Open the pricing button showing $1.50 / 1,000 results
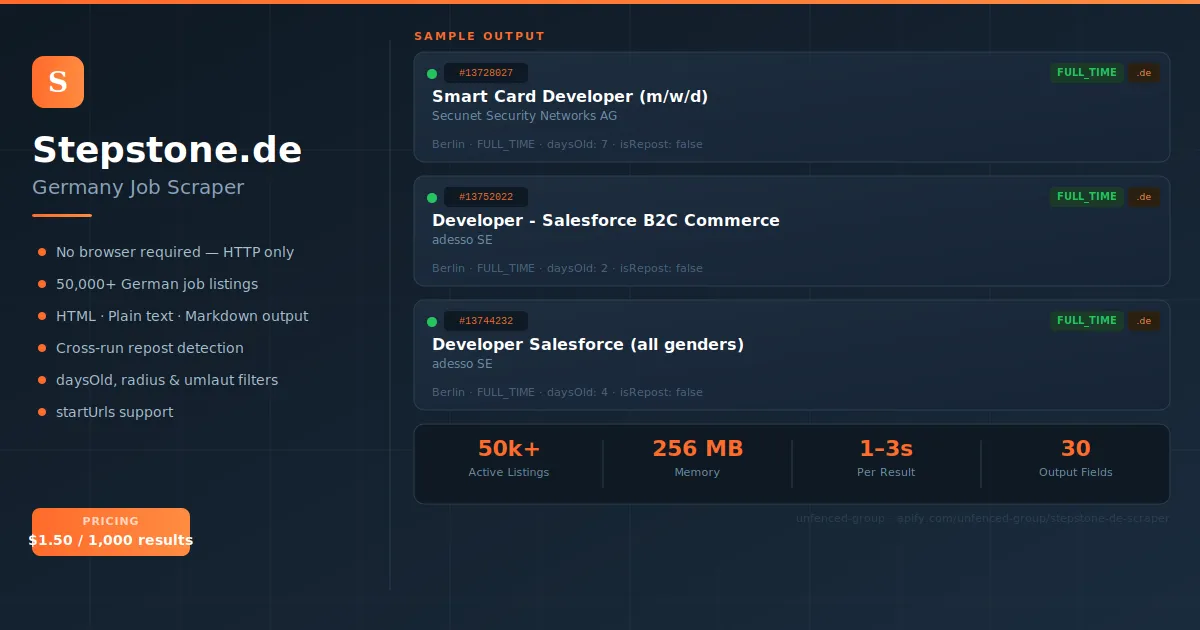 pos(111,532)
